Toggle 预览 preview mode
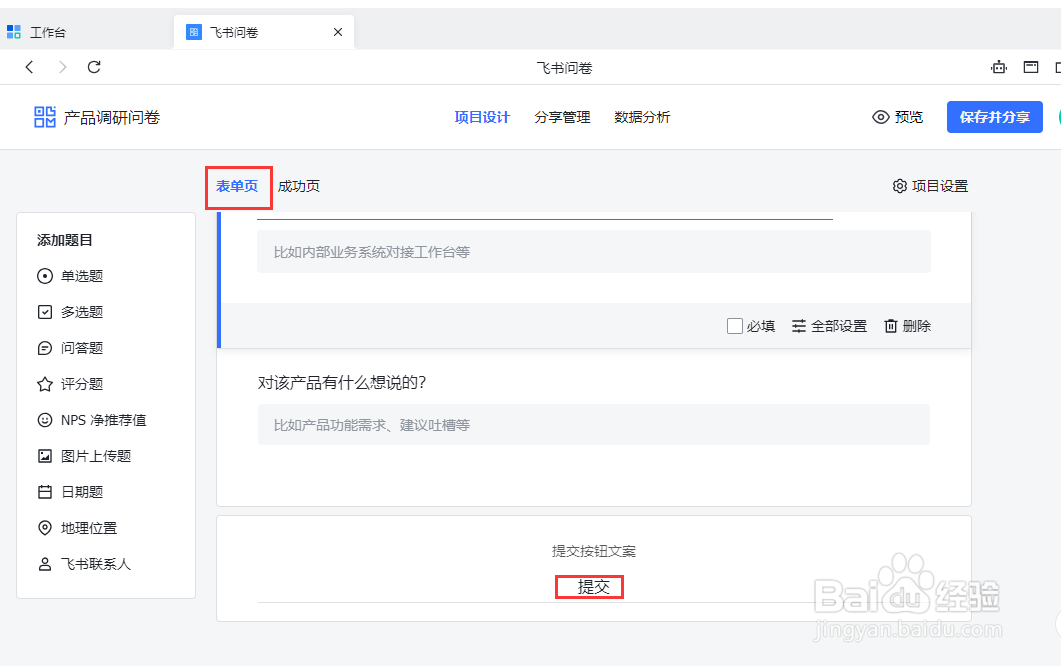This screenshot has height=666, width=1061. tap(897, 116)
